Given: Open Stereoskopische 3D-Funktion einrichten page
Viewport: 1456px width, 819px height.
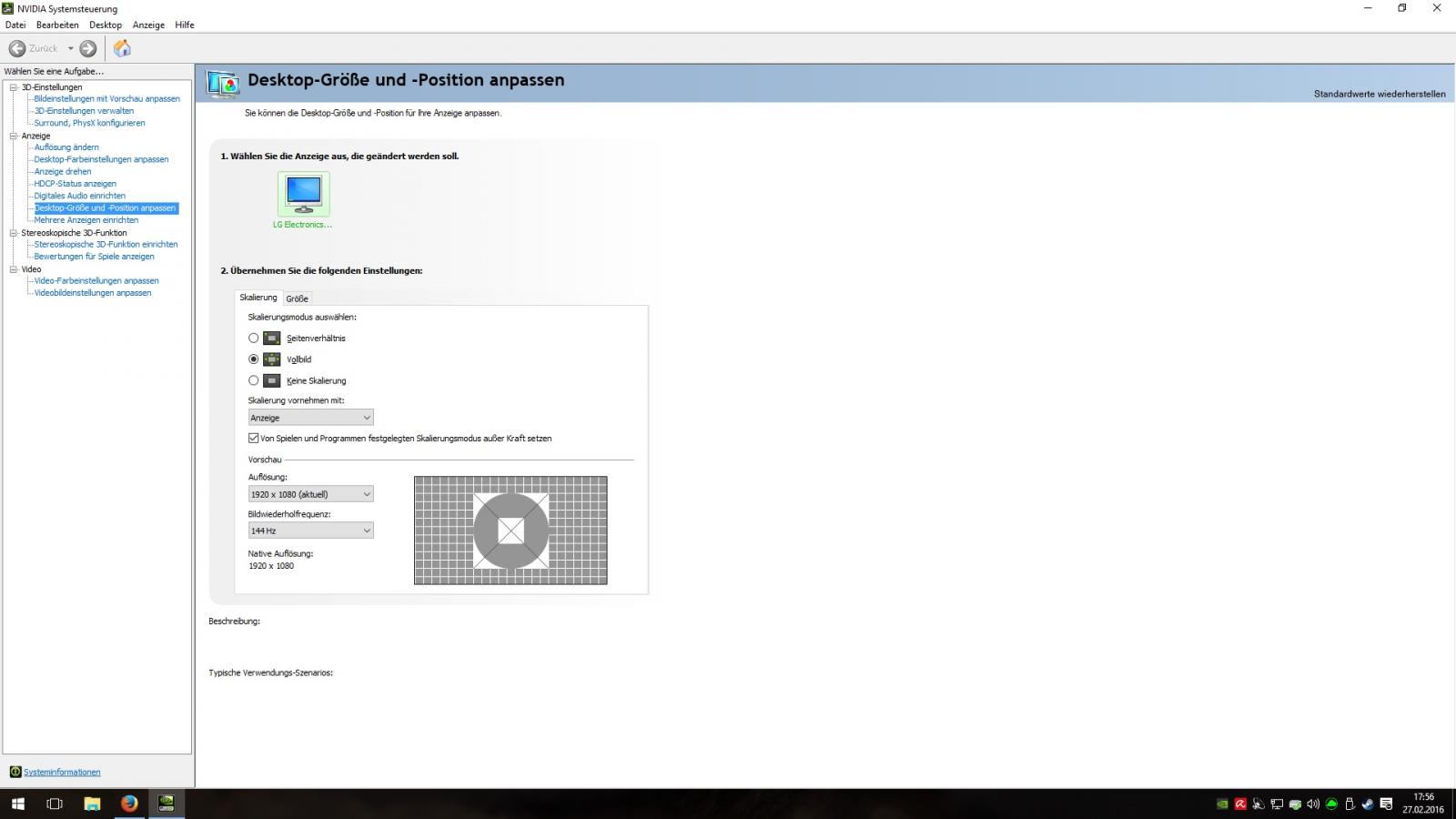Looking at the screenshot, I should point(106,245).
